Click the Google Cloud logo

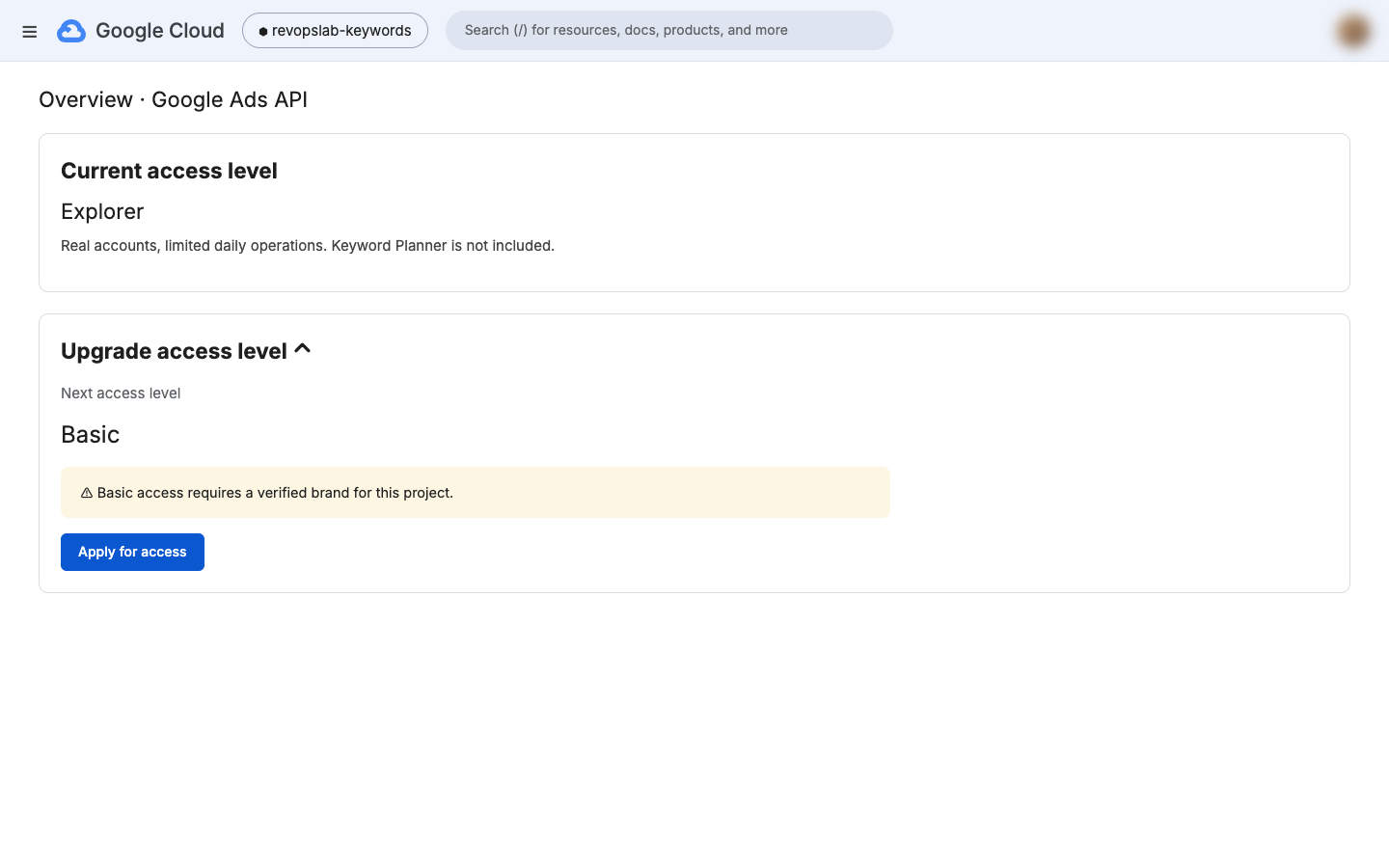(x=141, y=31)
